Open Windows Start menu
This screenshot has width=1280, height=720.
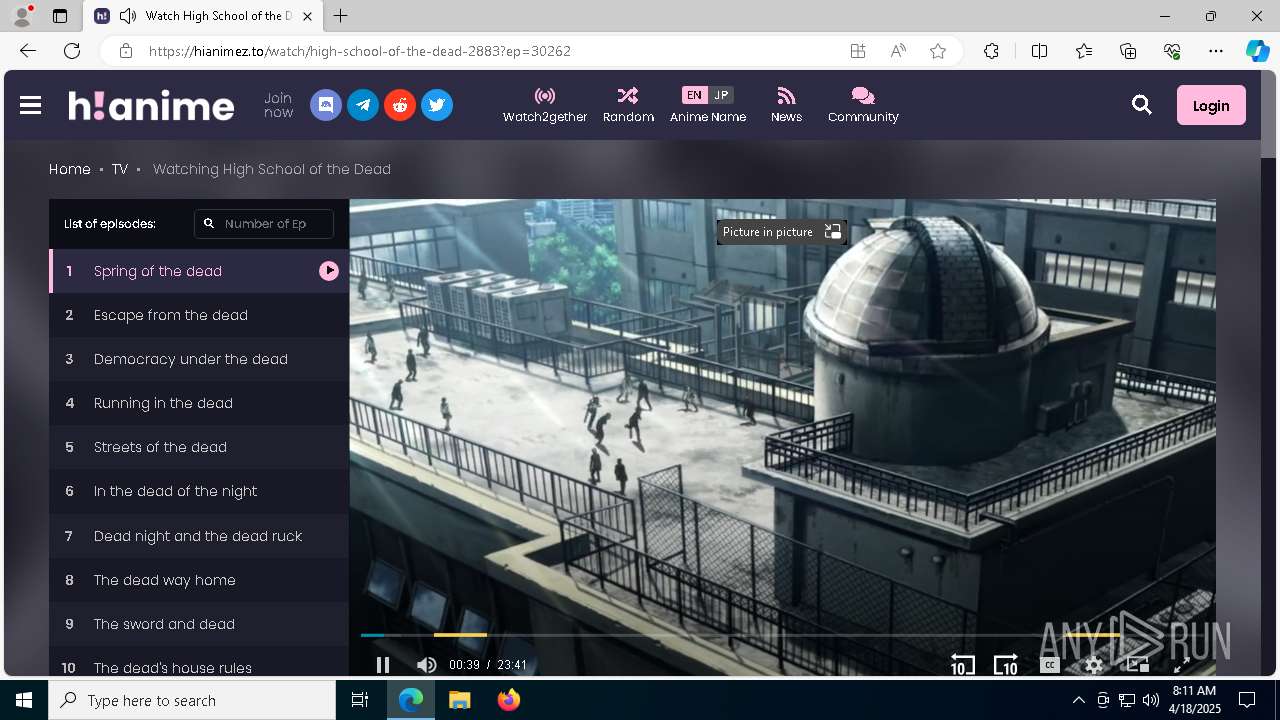click(x=24, y=700)
